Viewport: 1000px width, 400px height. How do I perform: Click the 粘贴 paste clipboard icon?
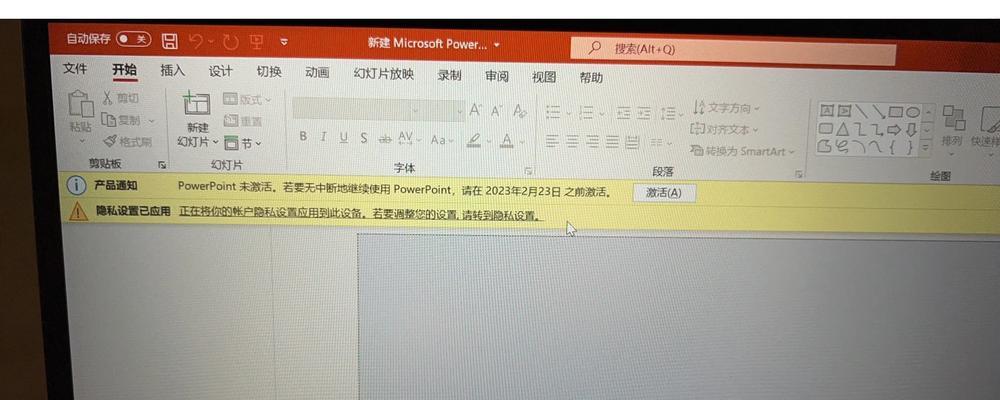pos(81,103)
